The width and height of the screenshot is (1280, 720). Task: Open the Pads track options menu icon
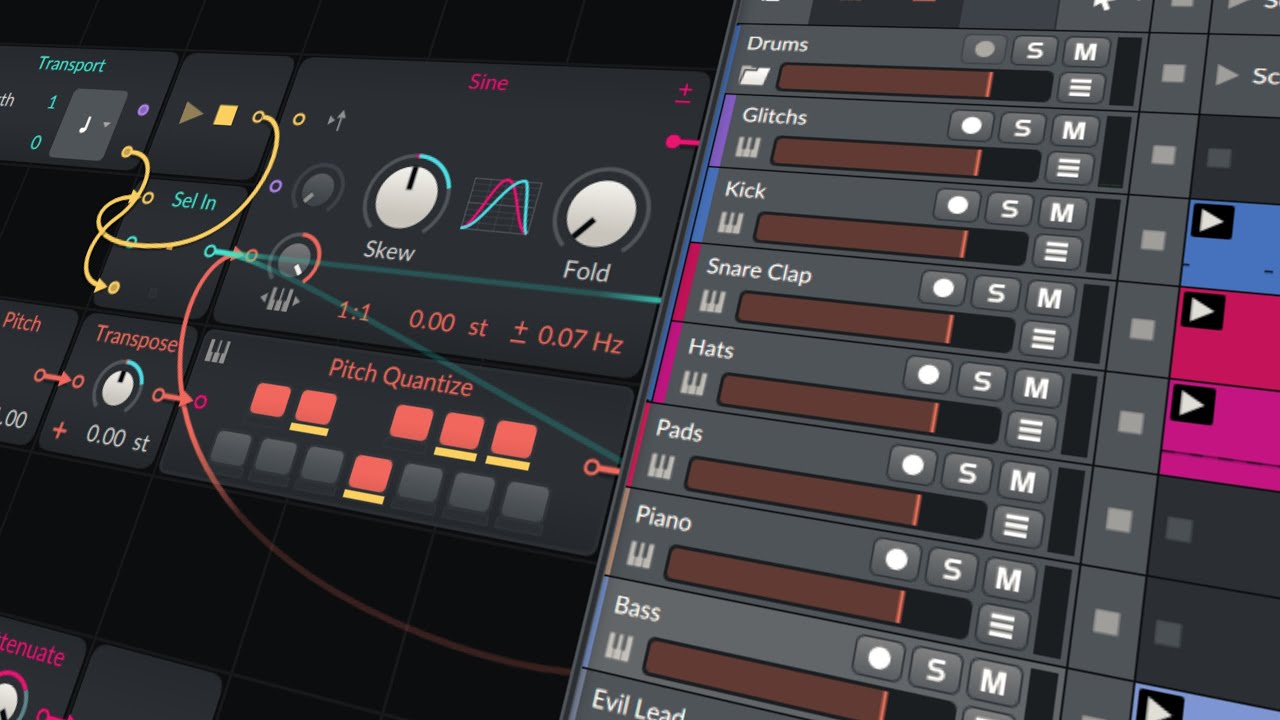[x=1015, y=526]
